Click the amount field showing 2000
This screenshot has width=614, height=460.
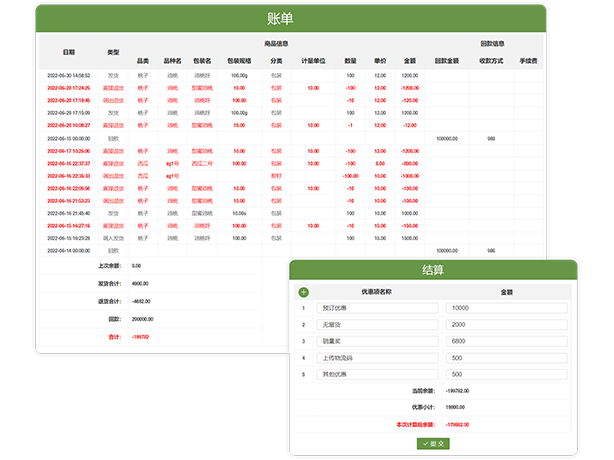pos(508,325)
